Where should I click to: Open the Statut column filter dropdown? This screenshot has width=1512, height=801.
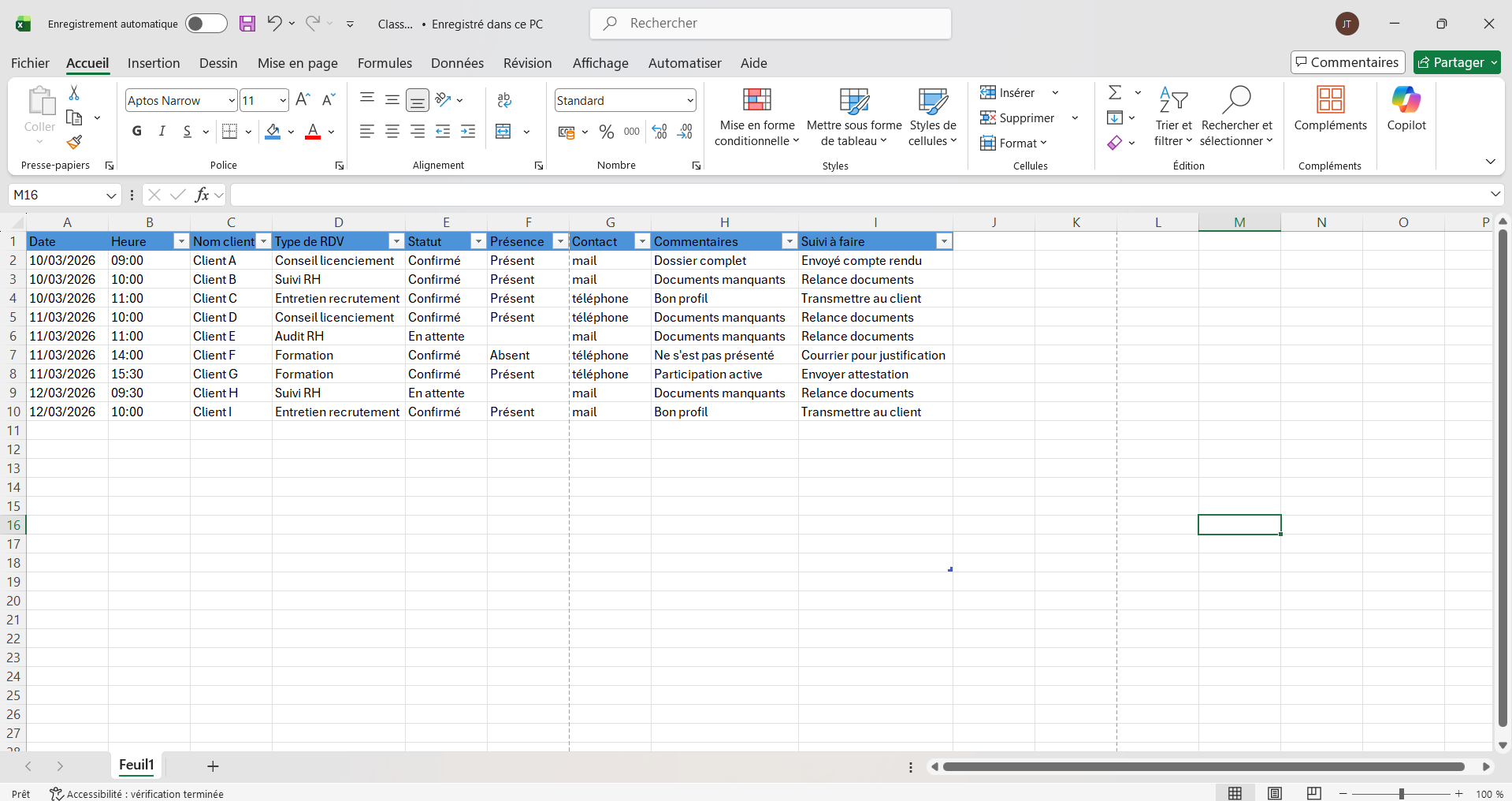[x=477, y=241]
